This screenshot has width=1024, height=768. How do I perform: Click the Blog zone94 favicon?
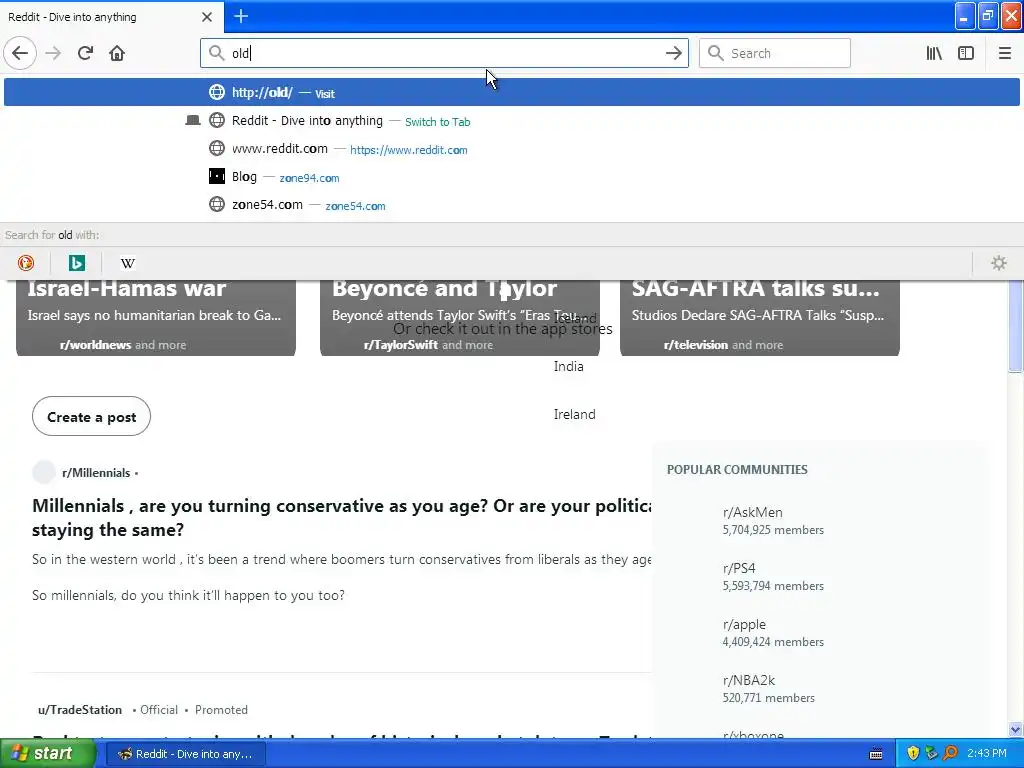pyautogui.click(x=217, y=176)
